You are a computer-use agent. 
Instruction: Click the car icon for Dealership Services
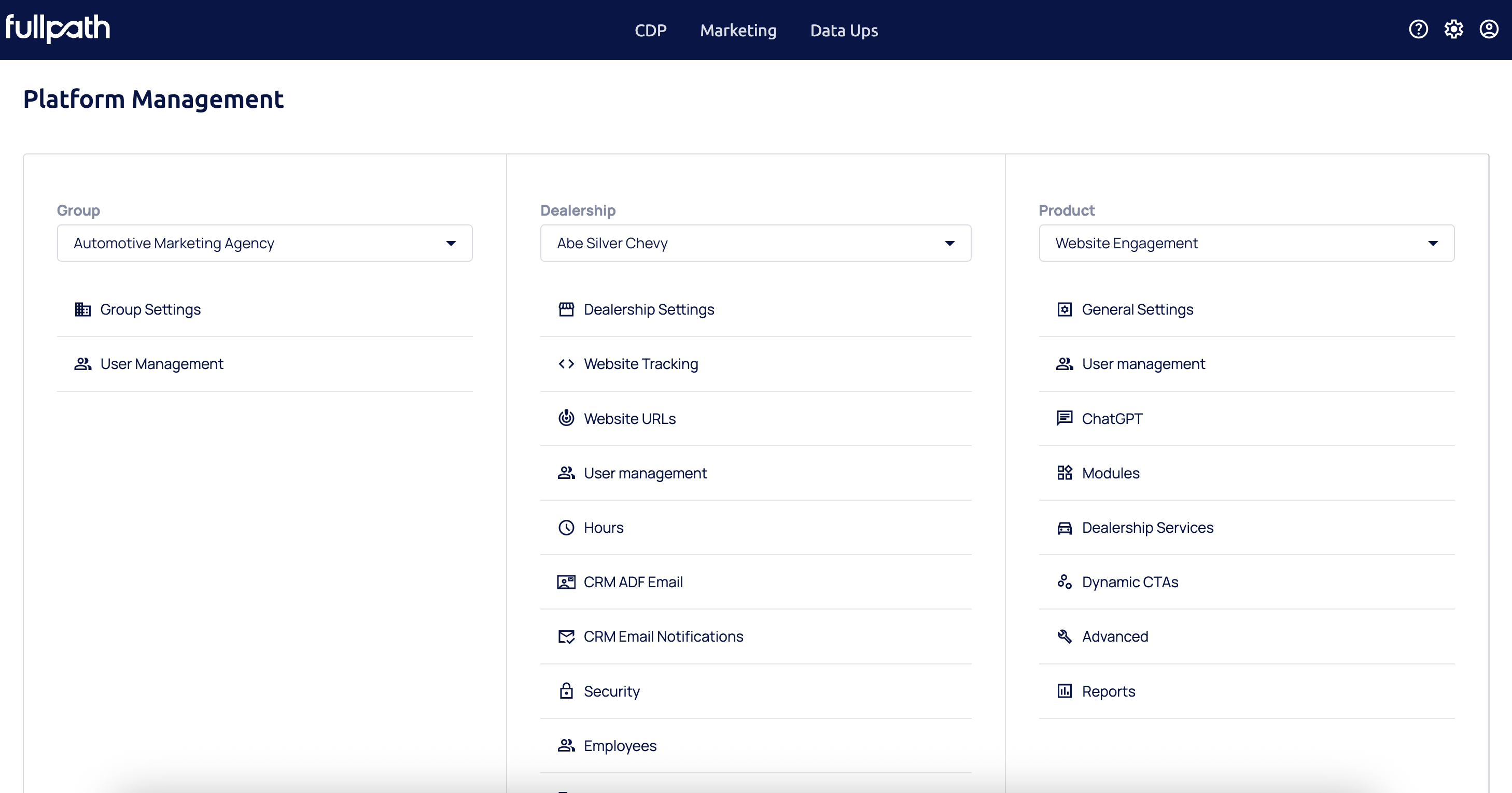click(1064, 528)
